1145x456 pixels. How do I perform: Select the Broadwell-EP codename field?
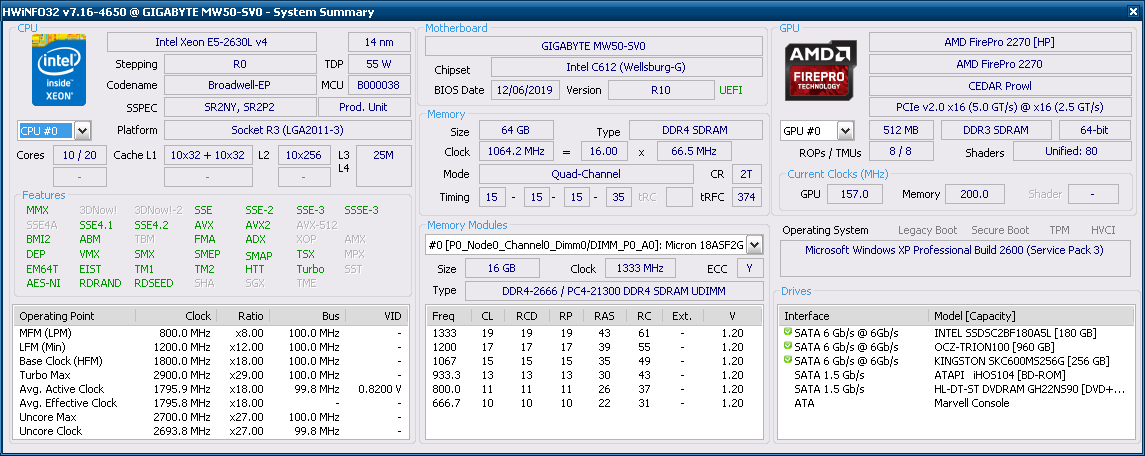240,85
